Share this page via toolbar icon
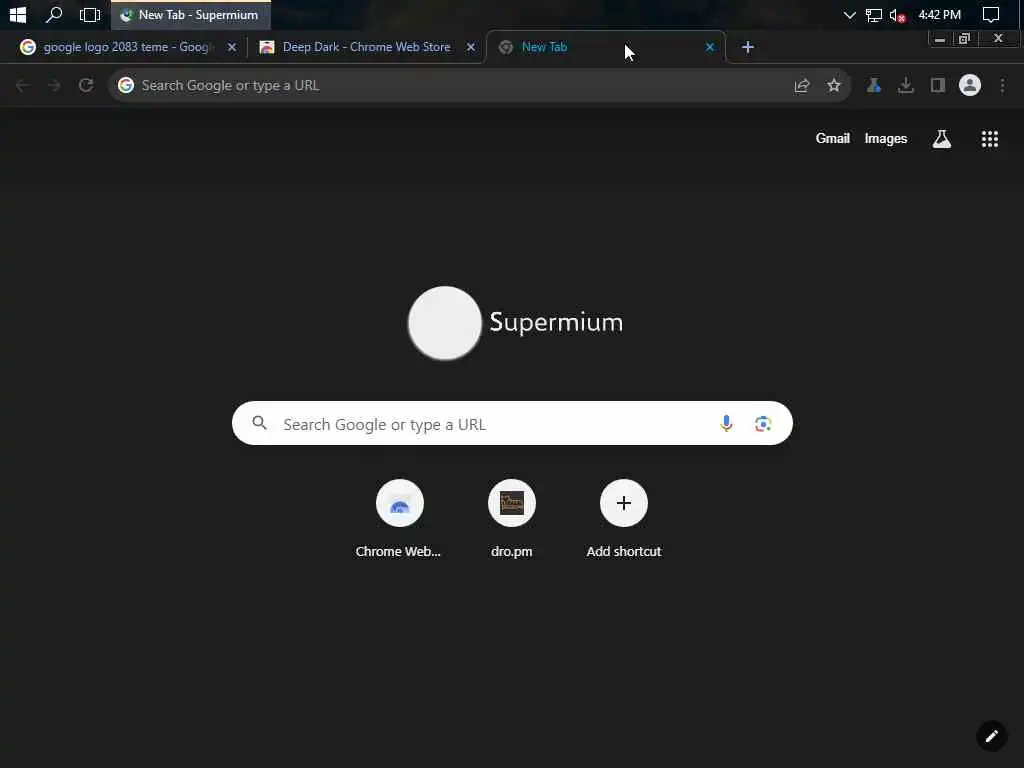Viewport: 1024px width, 768px height. (802, 86)
